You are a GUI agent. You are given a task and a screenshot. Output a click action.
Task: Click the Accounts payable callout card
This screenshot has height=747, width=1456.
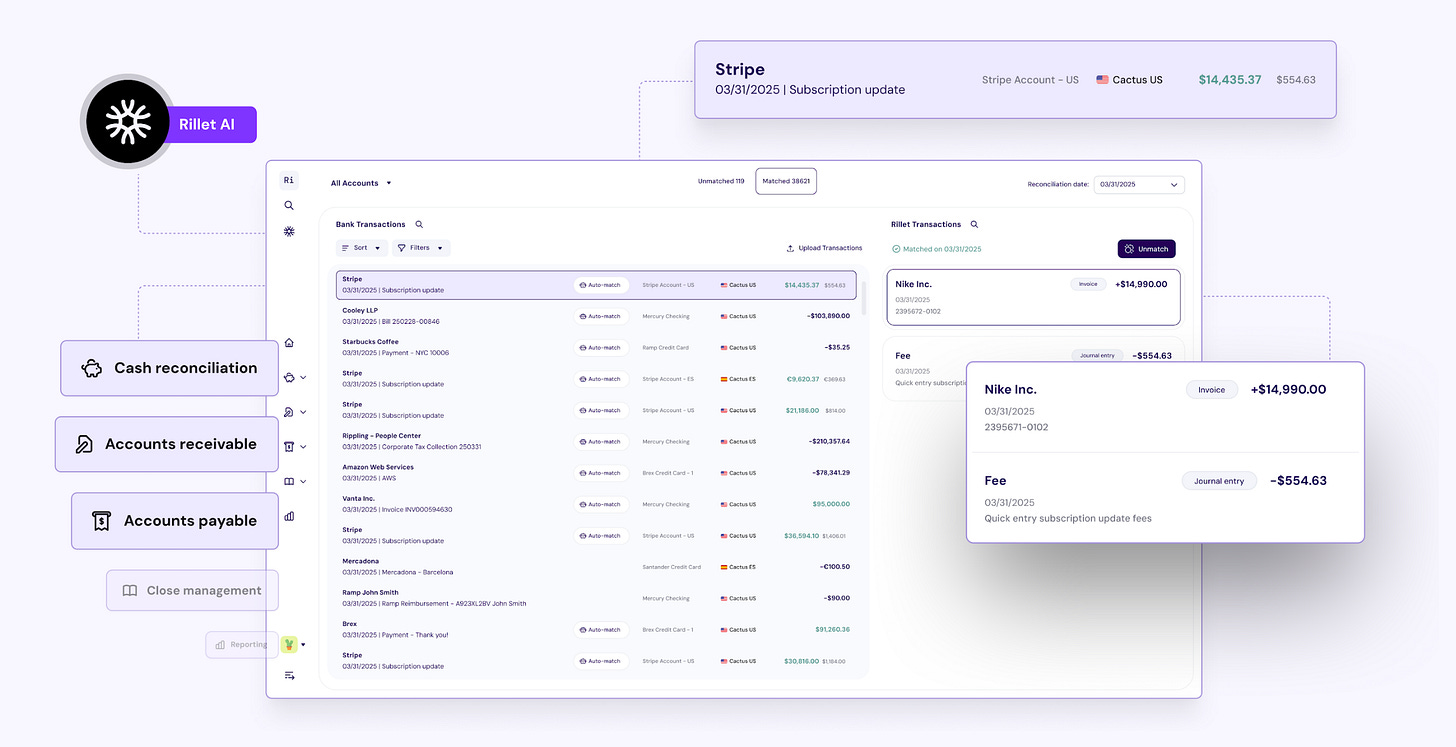(175, 521)
